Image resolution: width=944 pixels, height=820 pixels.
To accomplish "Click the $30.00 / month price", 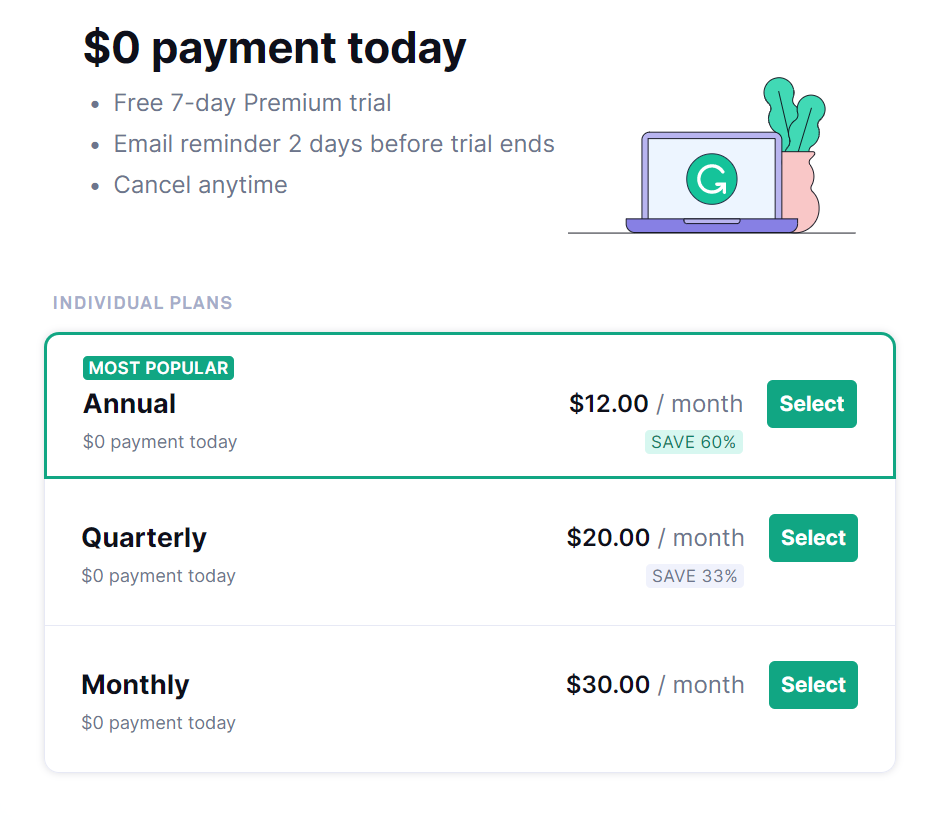I will 655,685.
